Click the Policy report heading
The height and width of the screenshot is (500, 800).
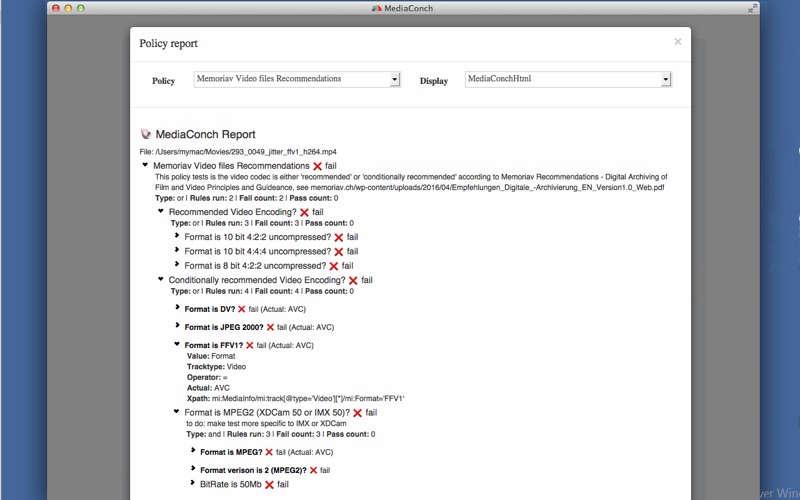168,43
